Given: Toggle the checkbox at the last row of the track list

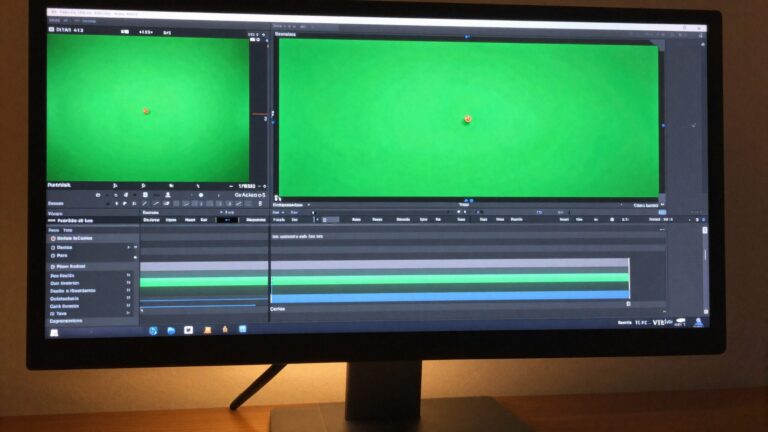Looking at the screenshot, I should pos(52,313).
